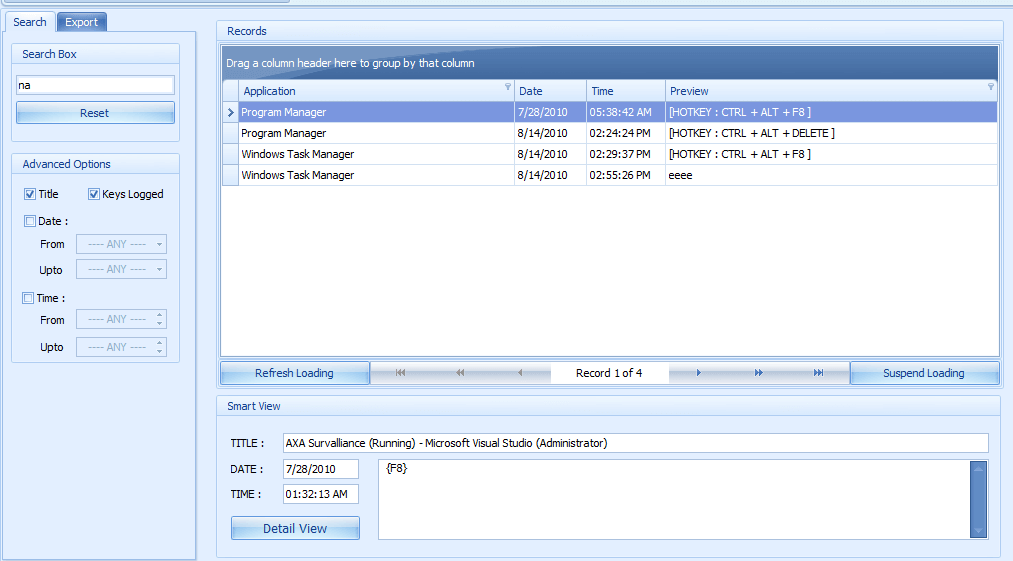This screenshot has width=1013, height=561.
Task: Jump forward one page of records
Action: point(758,373)
